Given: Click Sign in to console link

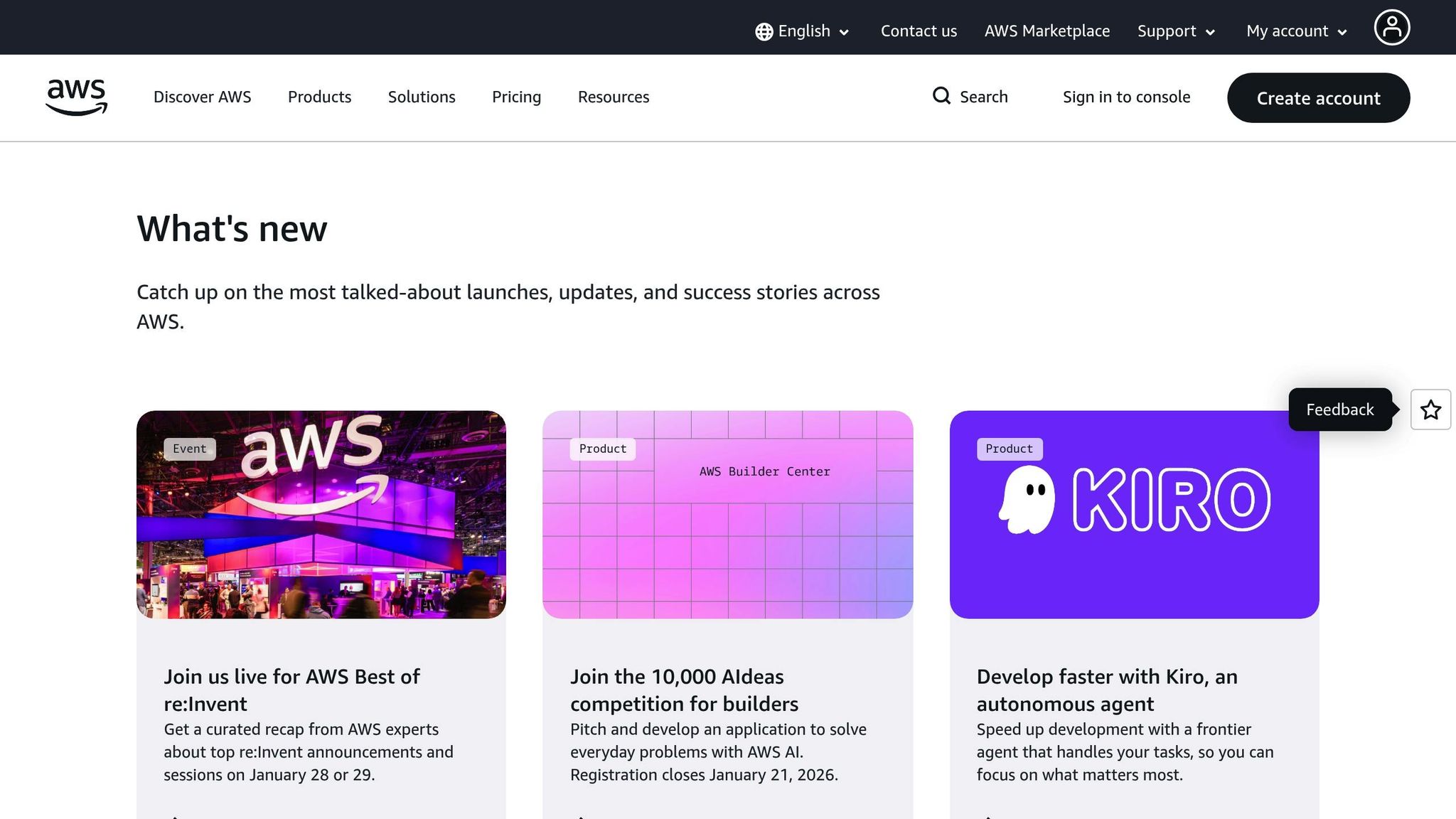Looking at the screenshot, I should [x=1126, y=97].
